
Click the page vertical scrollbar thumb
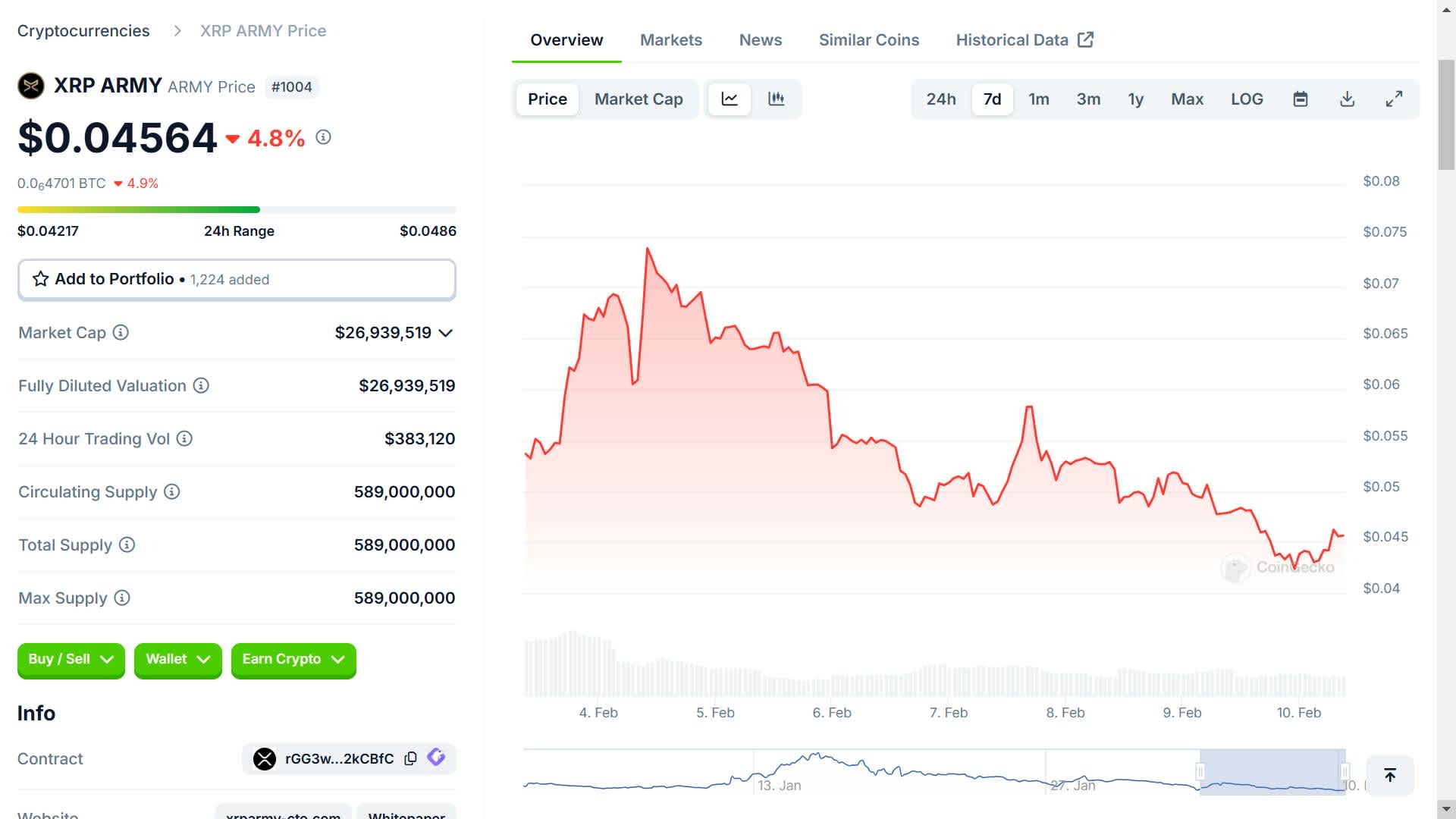point(1446,114)
